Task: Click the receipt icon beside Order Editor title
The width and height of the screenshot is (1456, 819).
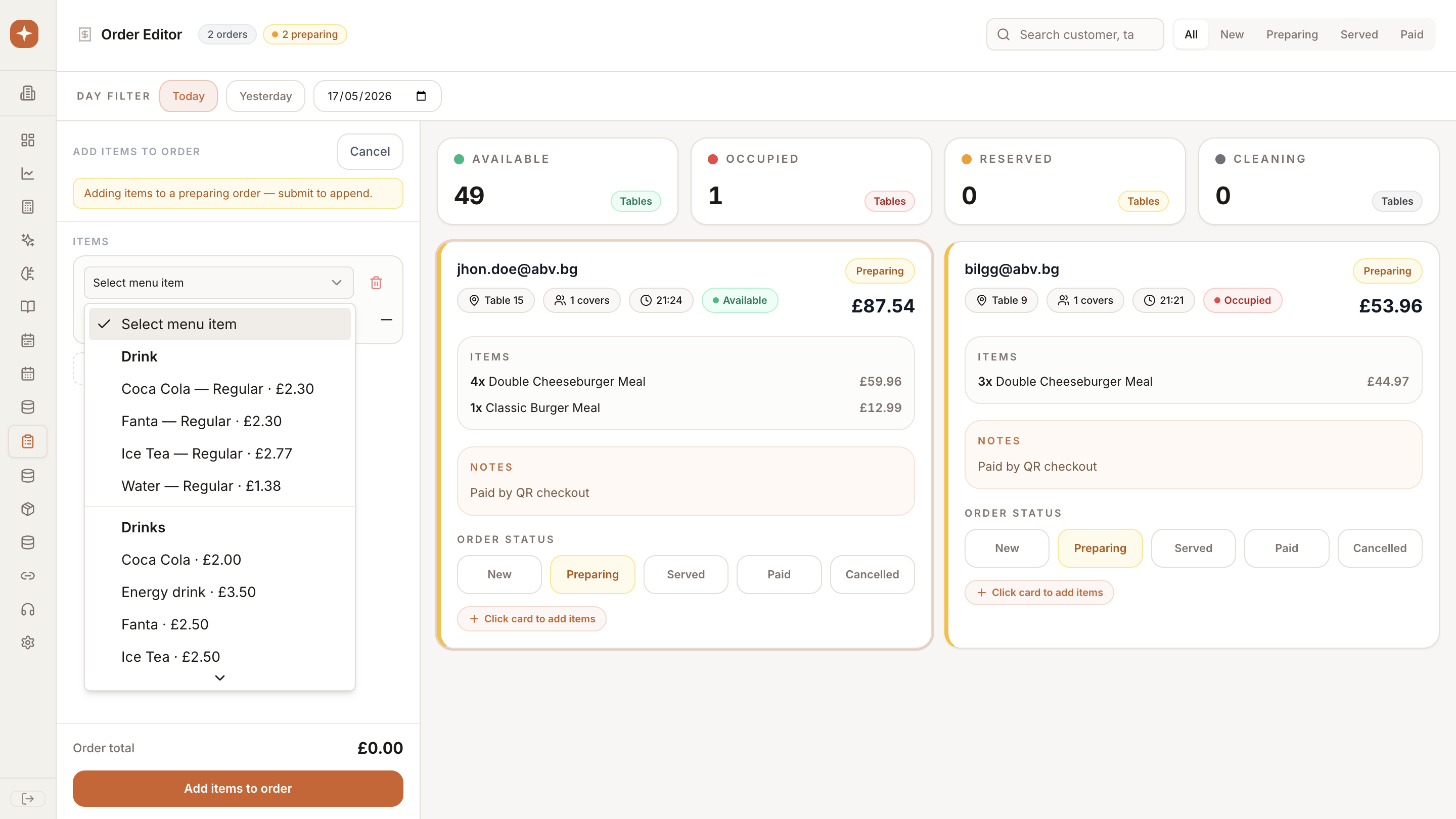Action: tap(85, 34)
